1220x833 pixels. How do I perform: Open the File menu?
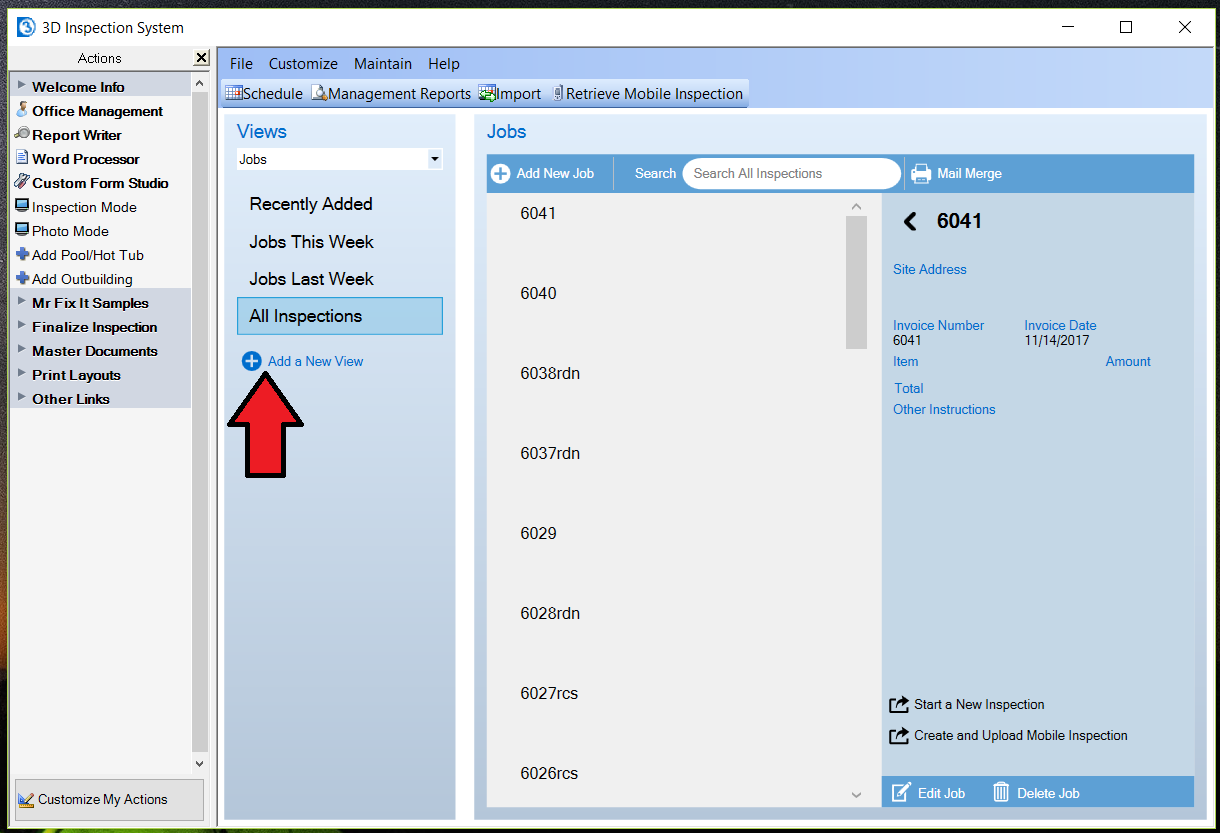(241, 63)
